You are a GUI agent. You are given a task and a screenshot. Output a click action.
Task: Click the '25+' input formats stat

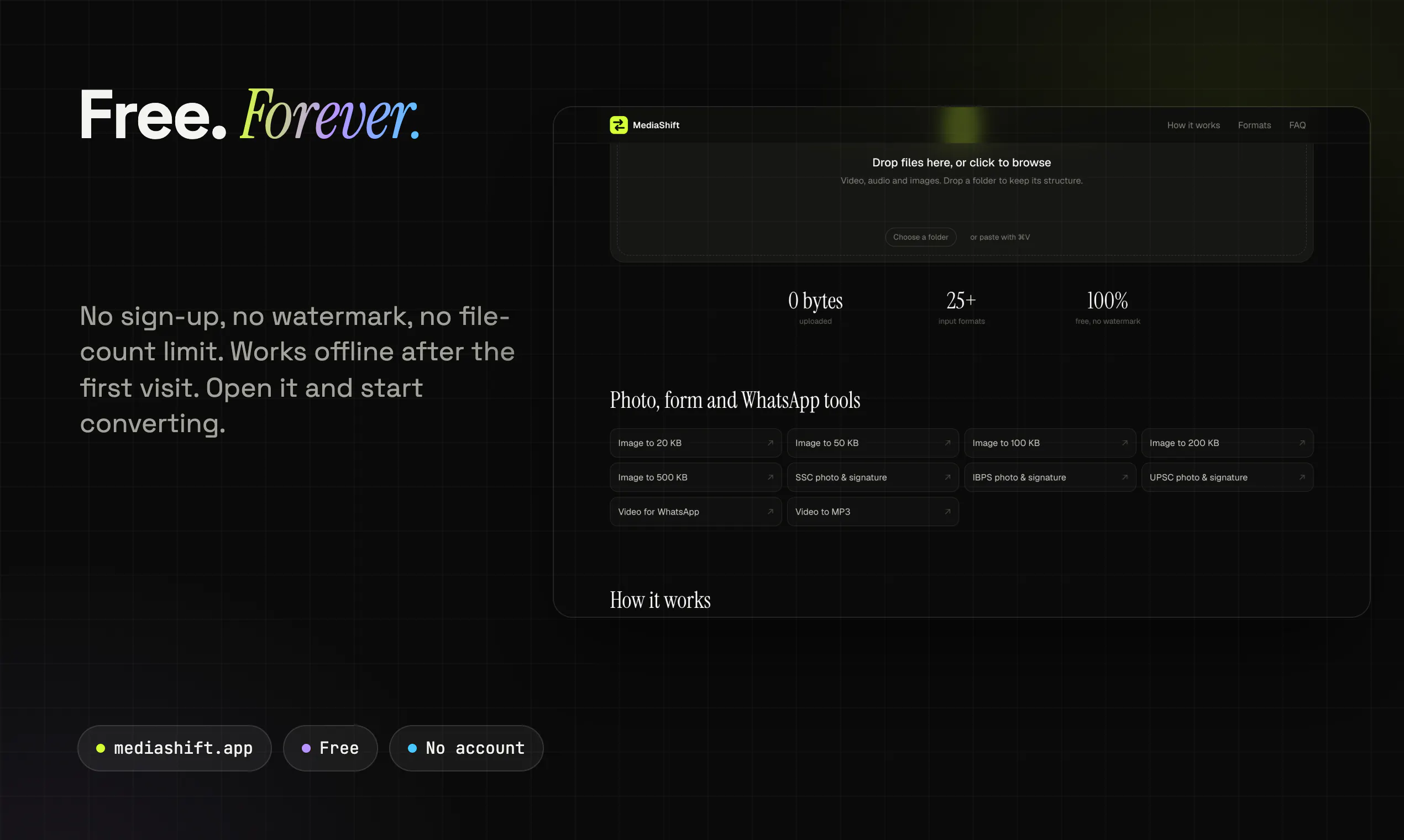pyautogui.click(x=961, y=307)
